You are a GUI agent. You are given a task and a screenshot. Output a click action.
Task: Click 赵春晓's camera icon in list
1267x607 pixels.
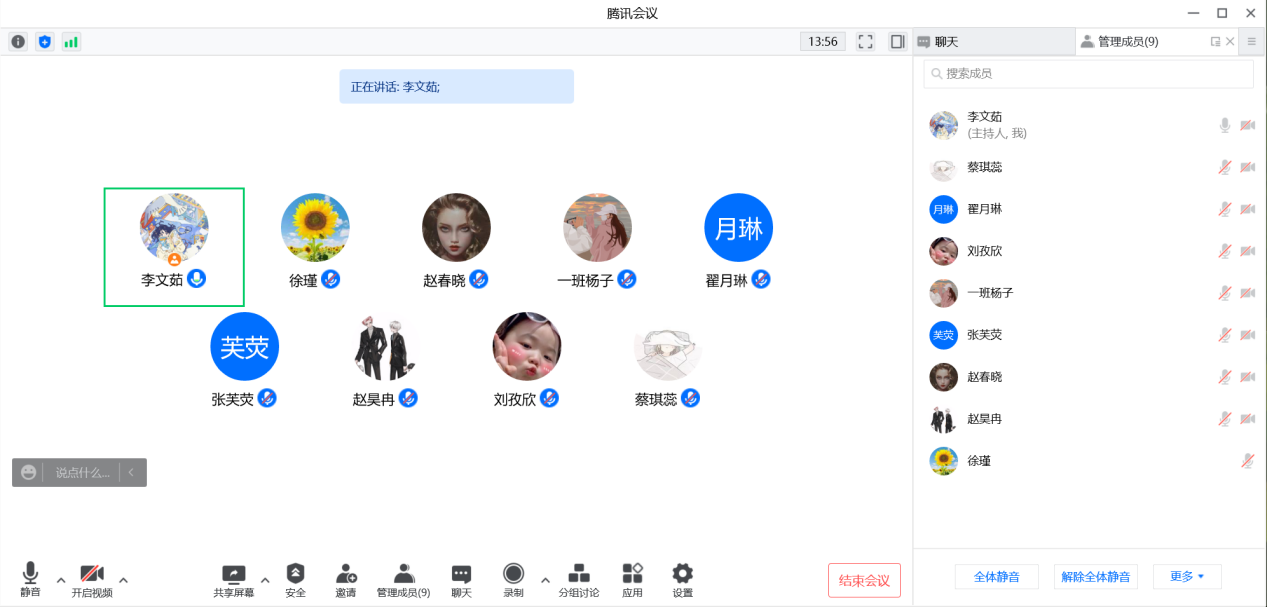(1248, 377)
